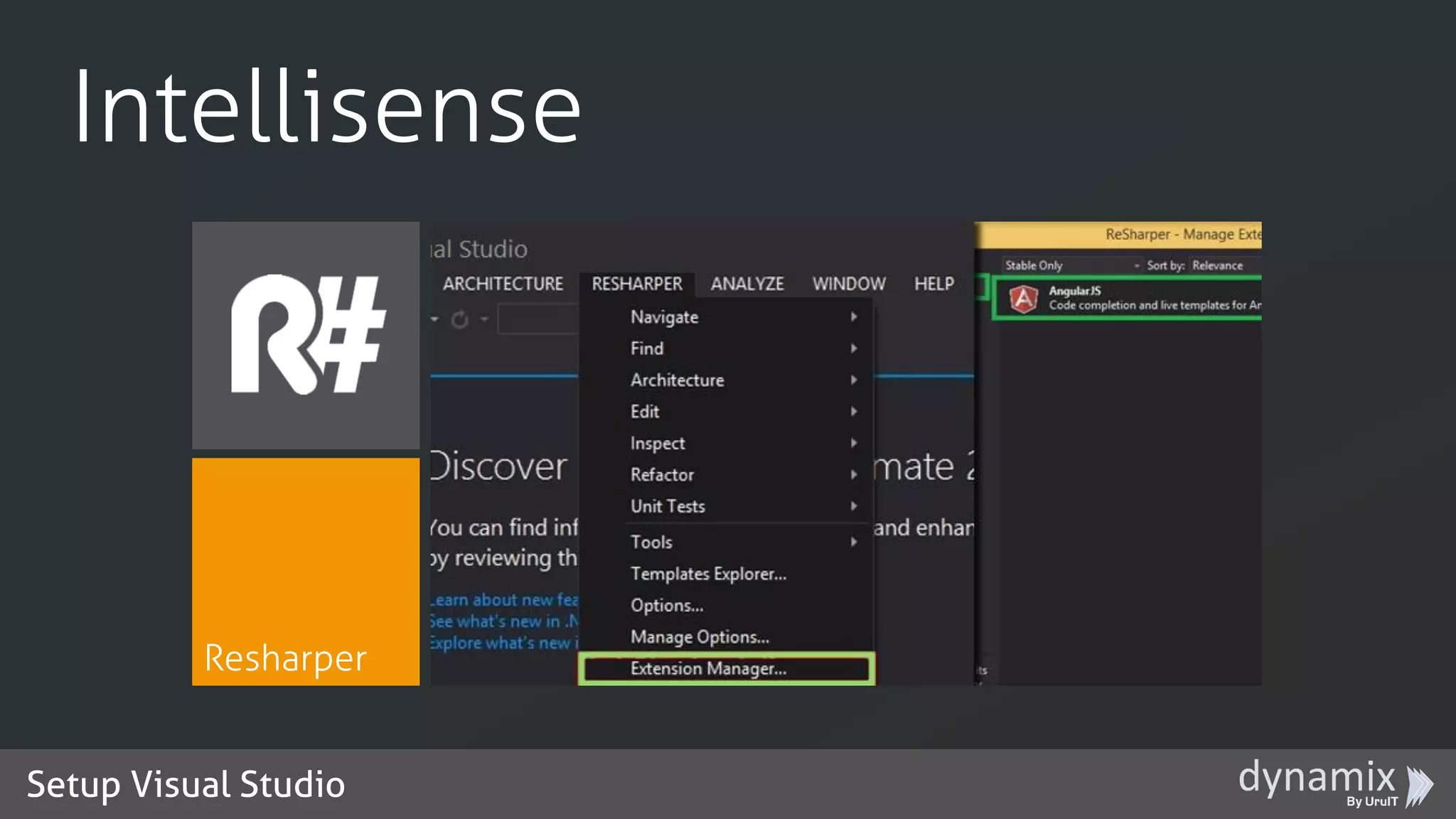Viewport: 1456px width, 819px height.
Task: Open the RESHARPER menu
Action: (x=637, y=284)
